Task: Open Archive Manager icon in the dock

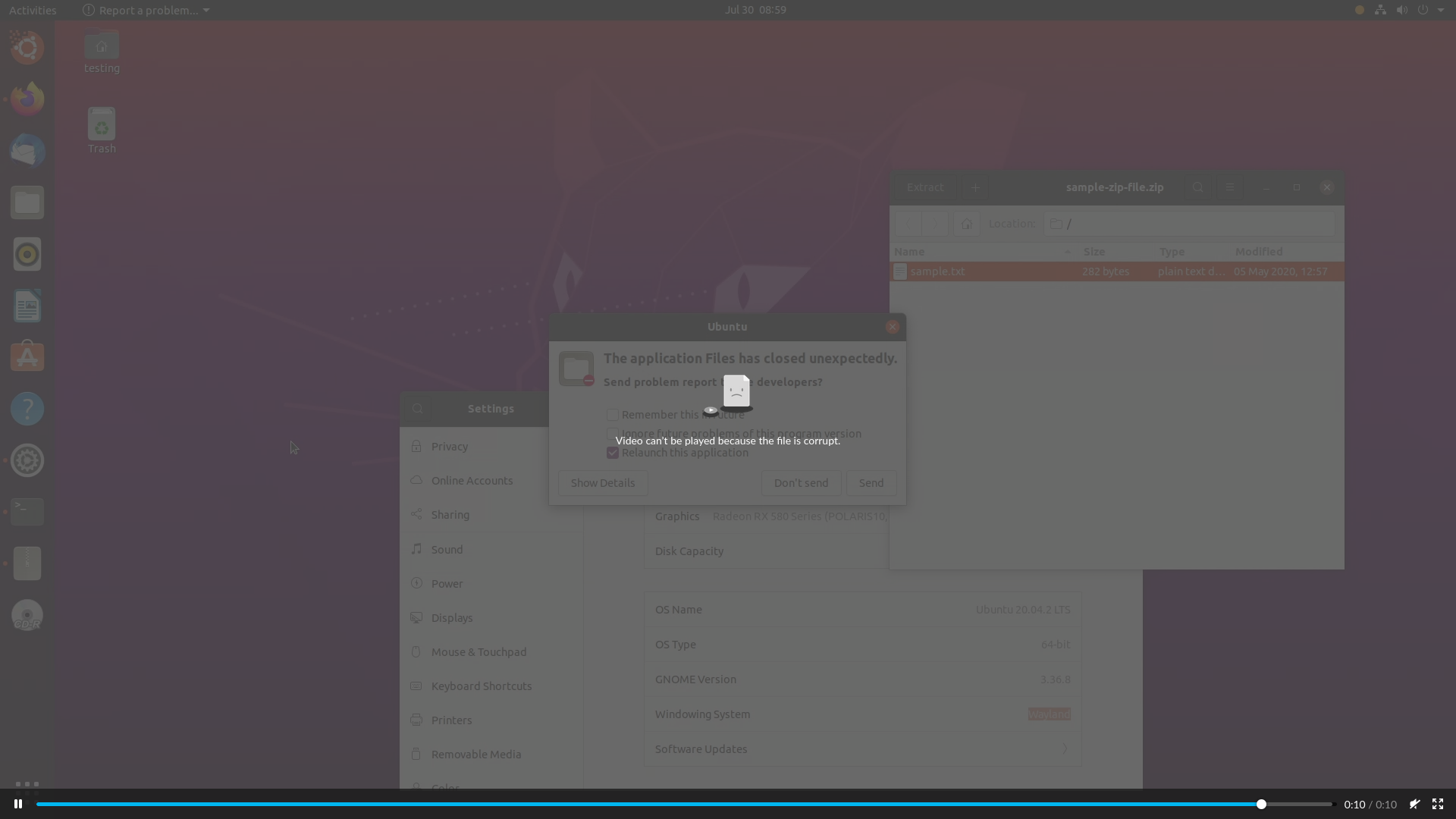Action: (27, 563)
